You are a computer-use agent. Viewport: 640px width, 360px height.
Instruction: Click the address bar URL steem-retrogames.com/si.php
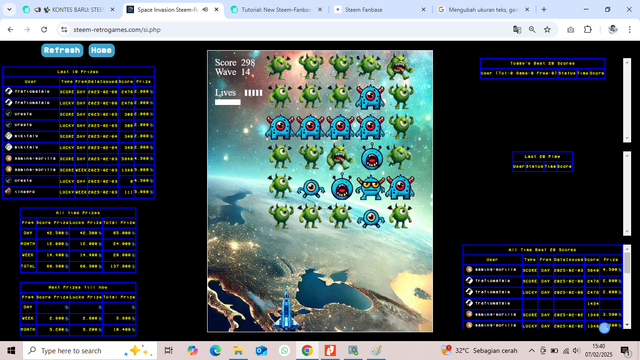pyautogui.click(x=117, y=29)
